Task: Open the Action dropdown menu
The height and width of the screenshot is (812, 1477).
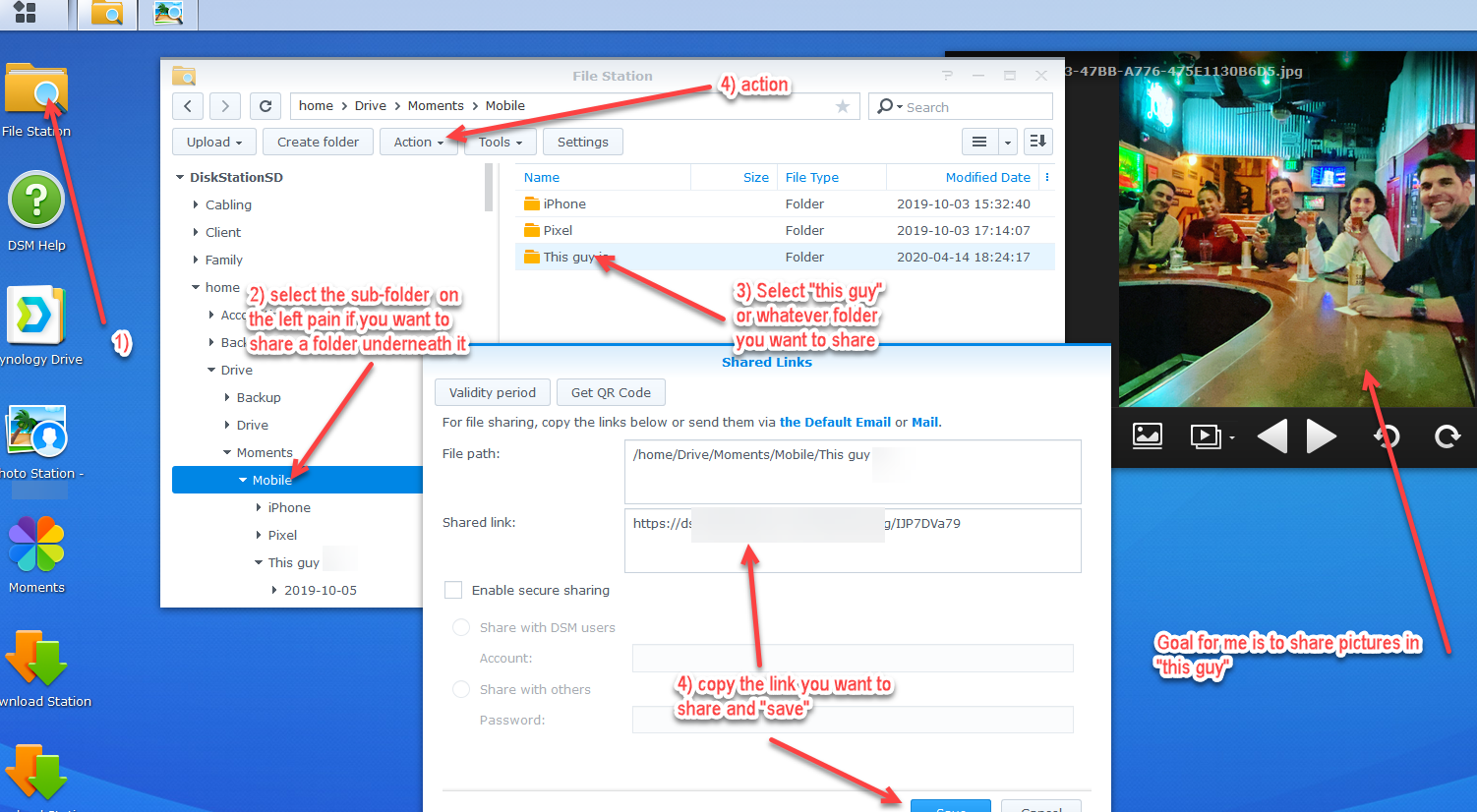Action: point(418,142)
